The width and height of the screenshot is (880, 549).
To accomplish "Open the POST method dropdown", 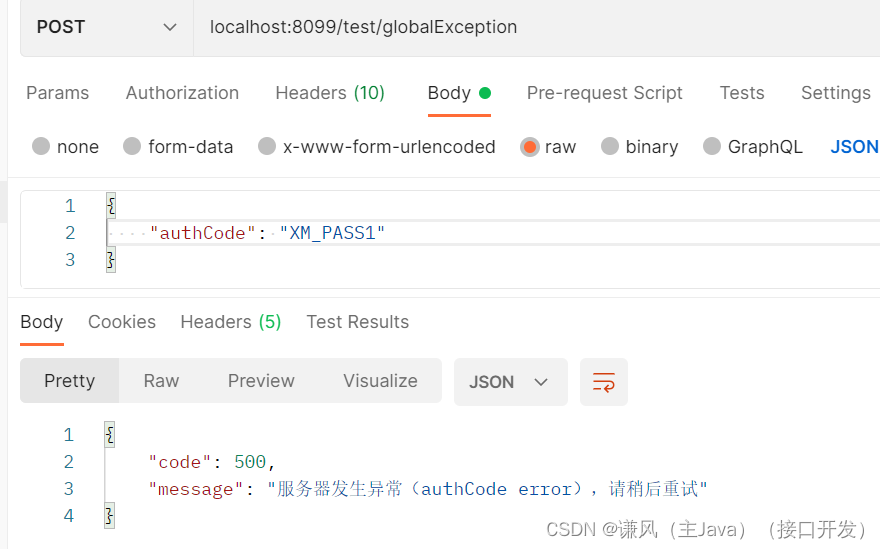I will tap(107, 27).
